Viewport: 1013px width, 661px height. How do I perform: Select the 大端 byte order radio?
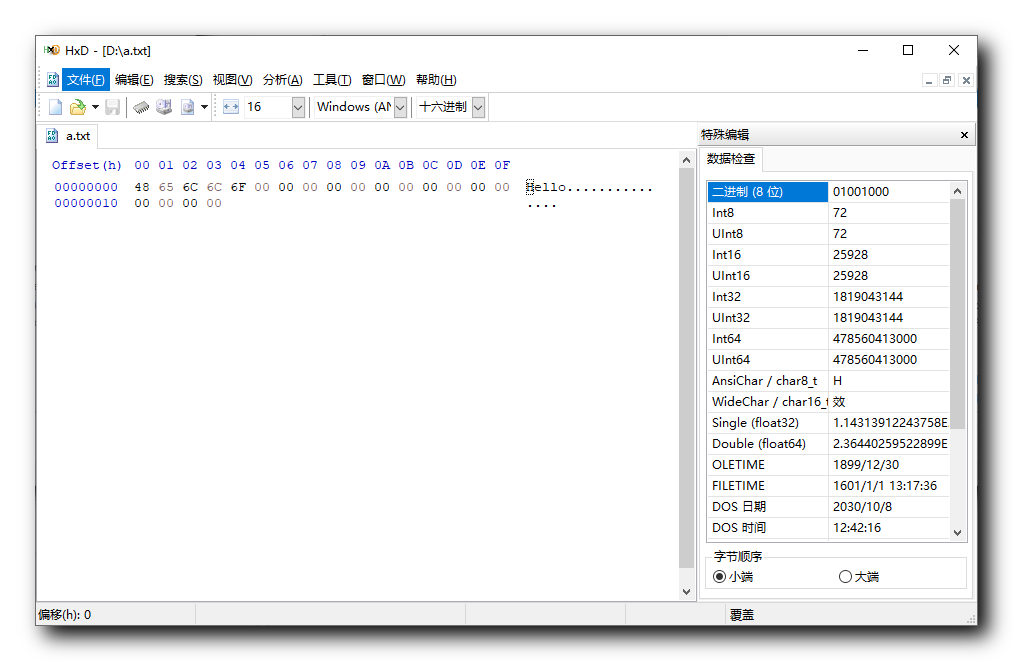859,576
